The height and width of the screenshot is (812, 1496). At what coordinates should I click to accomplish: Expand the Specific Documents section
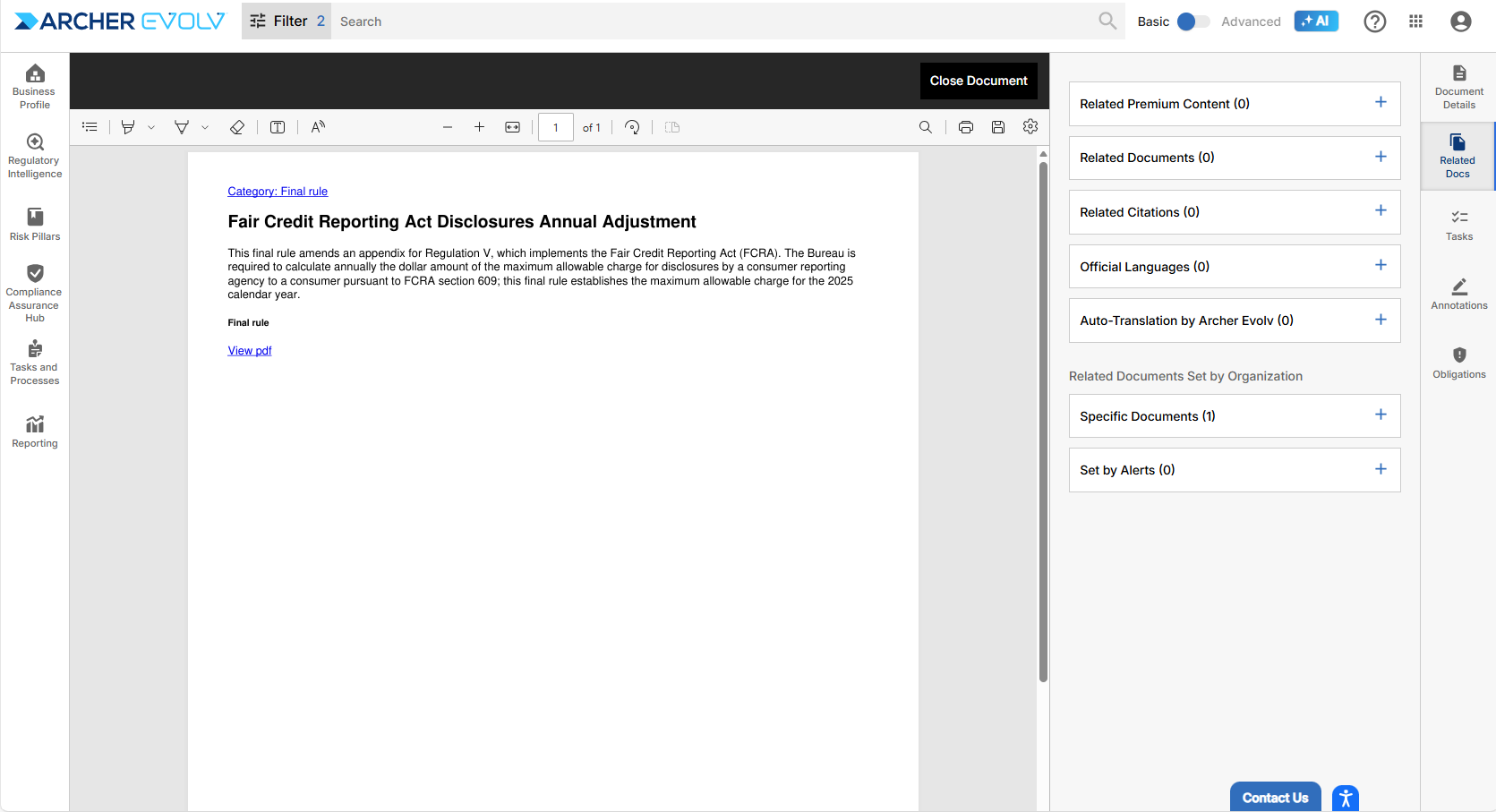(x=1381, y=415)
